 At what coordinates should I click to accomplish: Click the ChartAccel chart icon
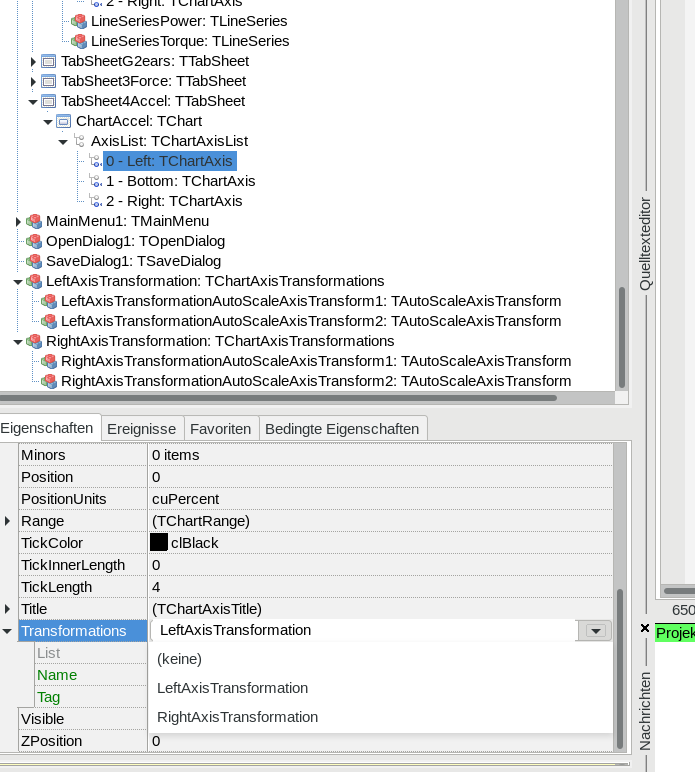pos(64,121)
